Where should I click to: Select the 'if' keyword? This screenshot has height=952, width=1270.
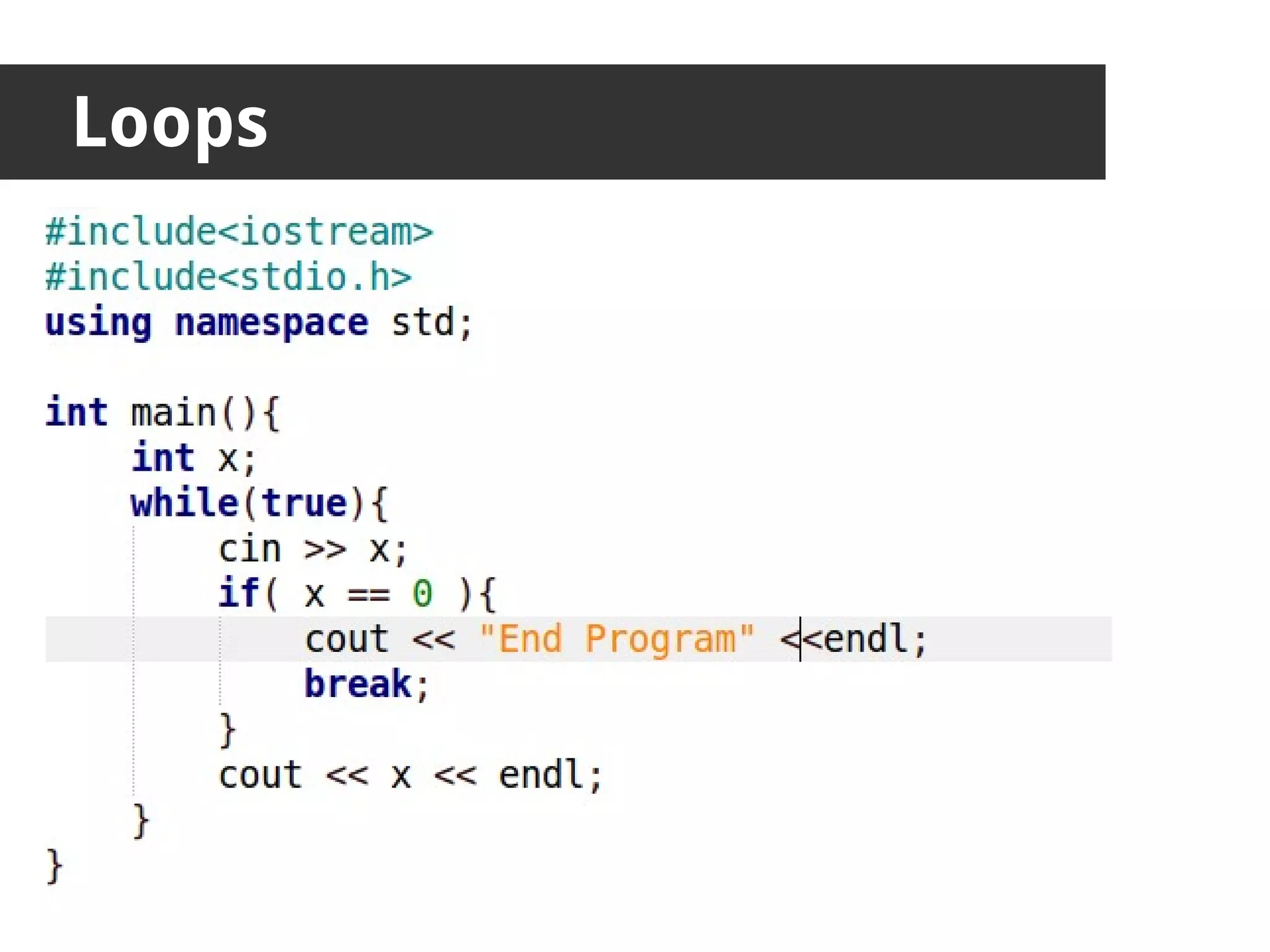pos(238,593)
